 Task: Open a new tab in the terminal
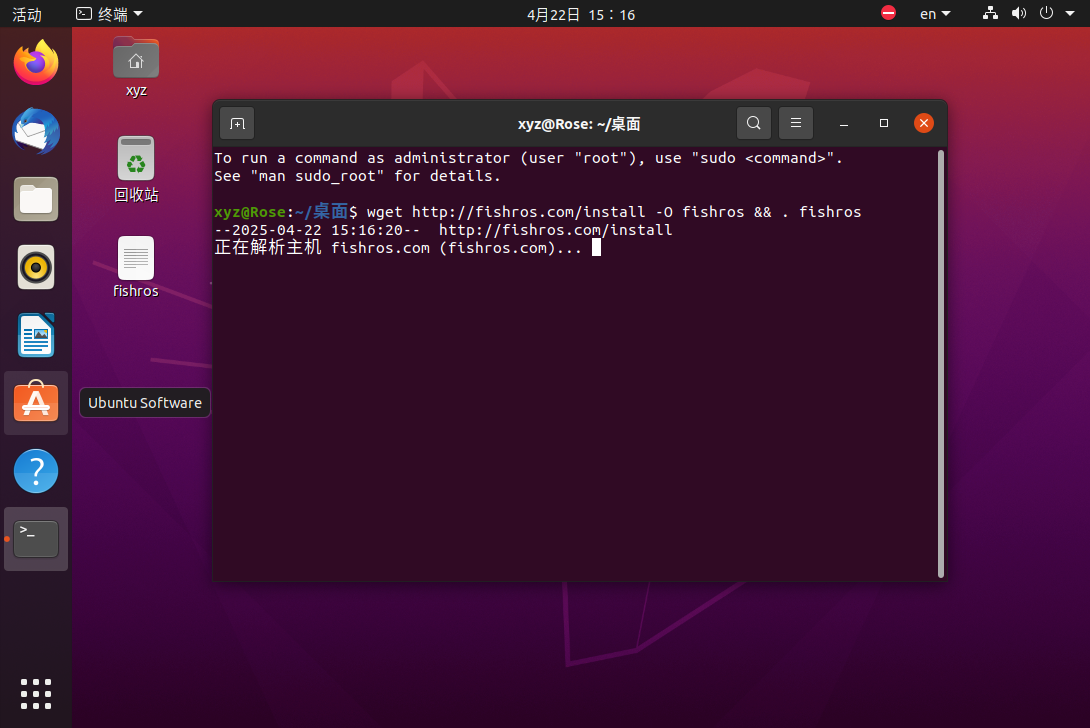pos(237,124)
